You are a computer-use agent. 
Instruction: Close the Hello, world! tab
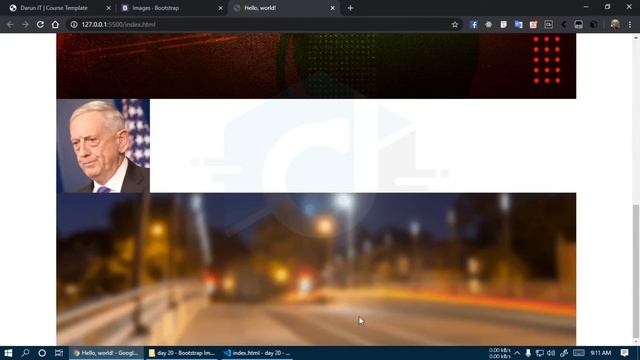tap(332, 8)
